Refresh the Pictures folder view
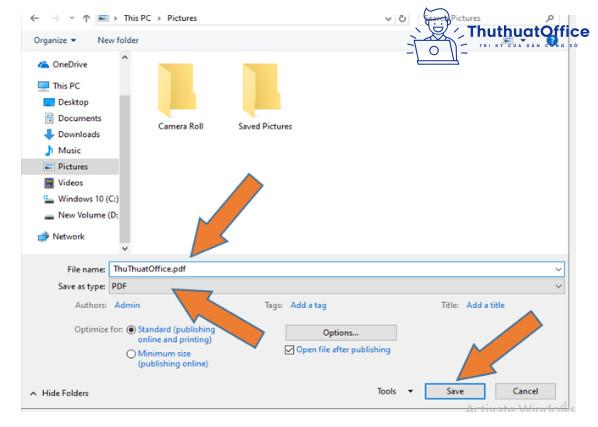 [402, 18]
